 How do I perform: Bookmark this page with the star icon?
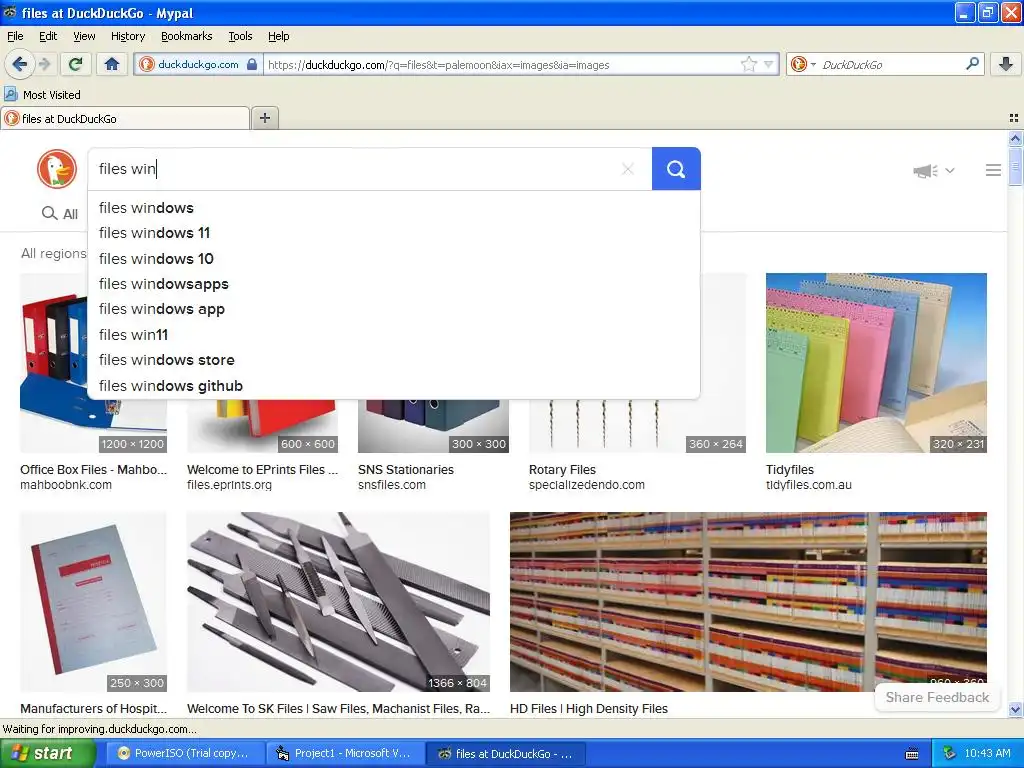point(749,64)
